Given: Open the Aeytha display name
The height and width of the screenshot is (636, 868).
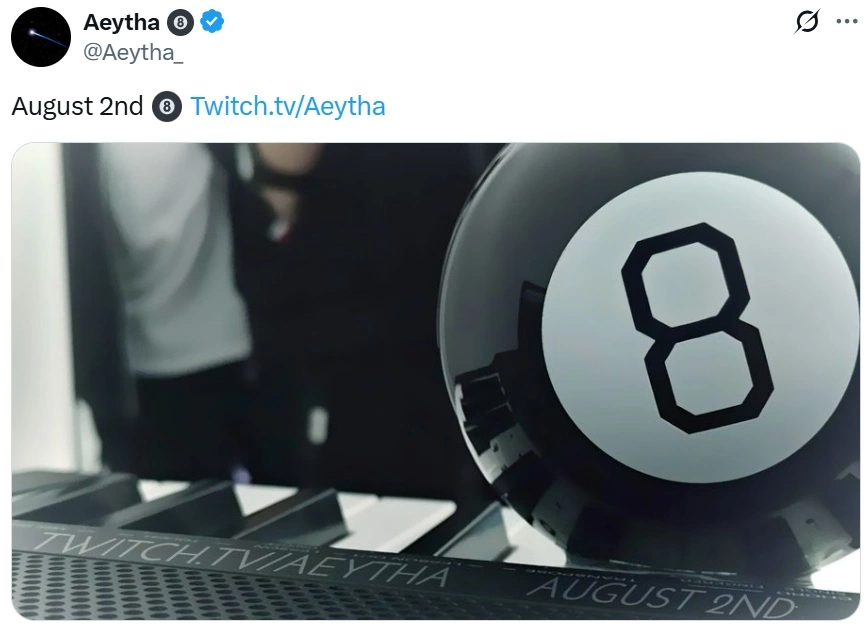Looking at the screenshot, I should (122, 23).
